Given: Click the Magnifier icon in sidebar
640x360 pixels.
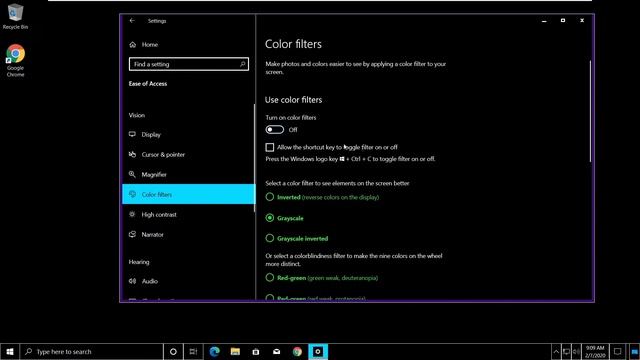Looking at the screenshot, I should (132, 174).
